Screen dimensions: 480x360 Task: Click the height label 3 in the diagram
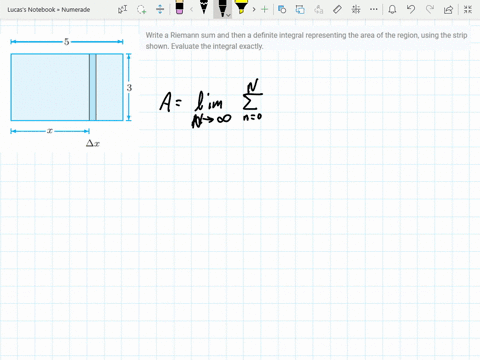pos(129,88)
